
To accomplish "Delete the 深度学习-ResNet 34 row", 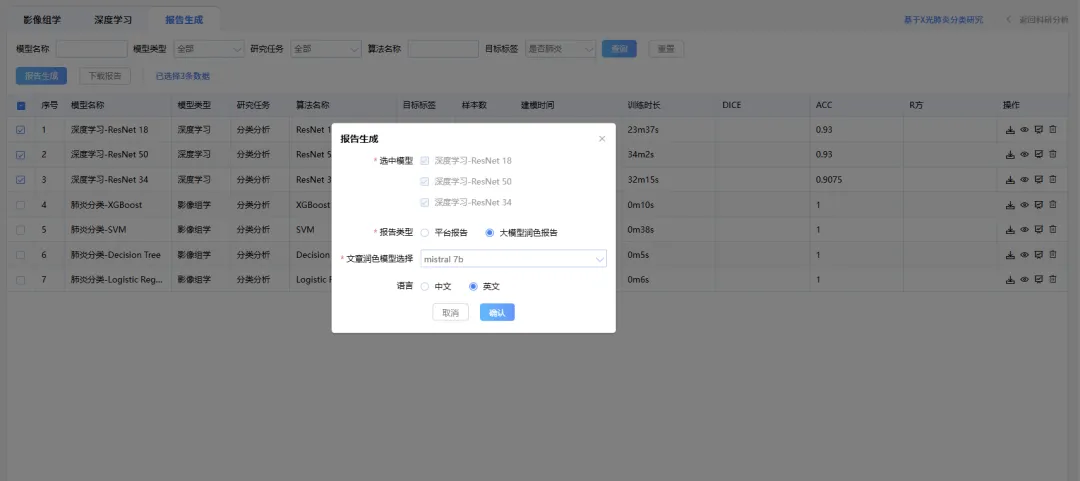I will coord(1052,180).
